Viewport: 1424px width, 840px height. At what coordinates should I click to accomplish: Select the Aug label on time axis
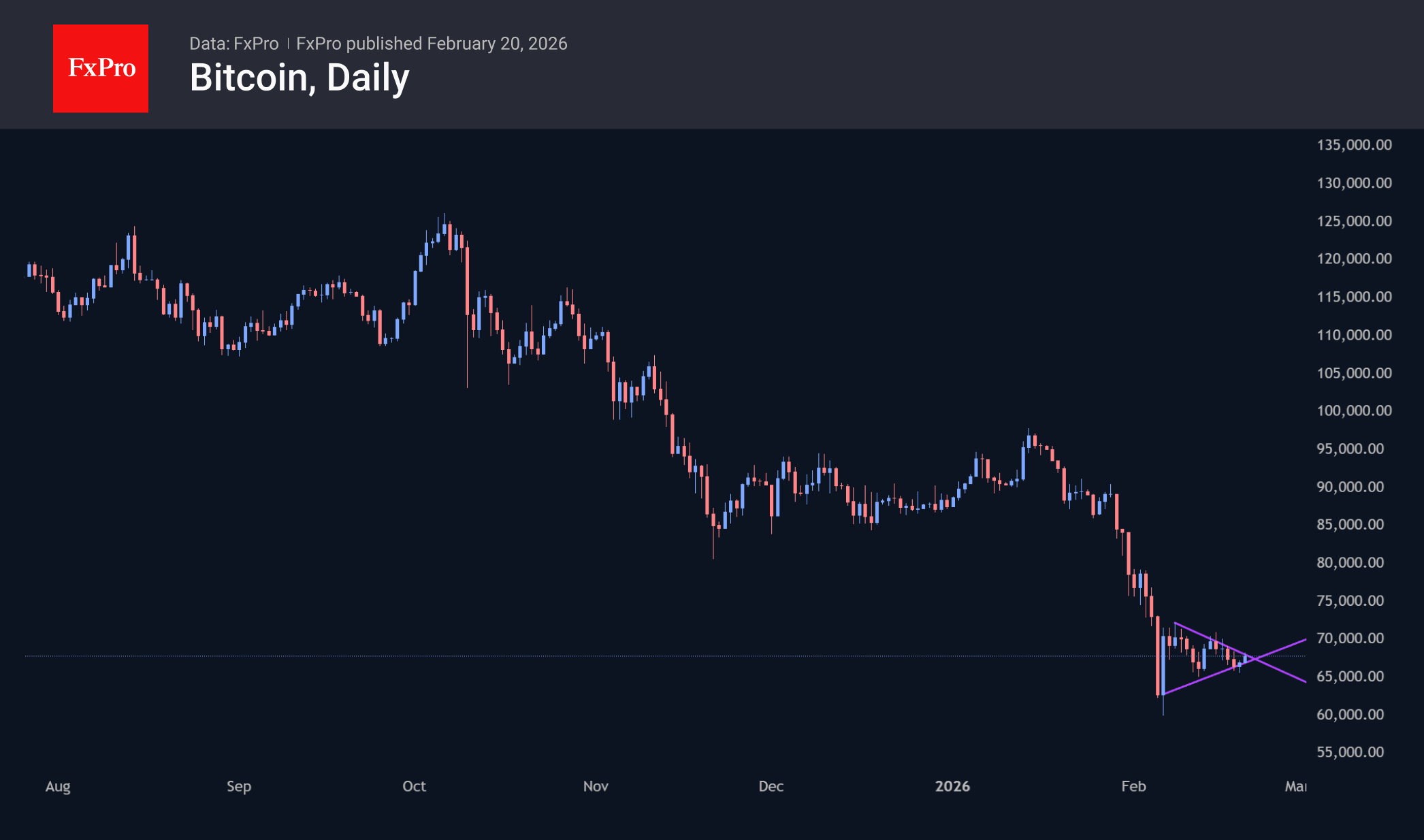tap(58, 786)
